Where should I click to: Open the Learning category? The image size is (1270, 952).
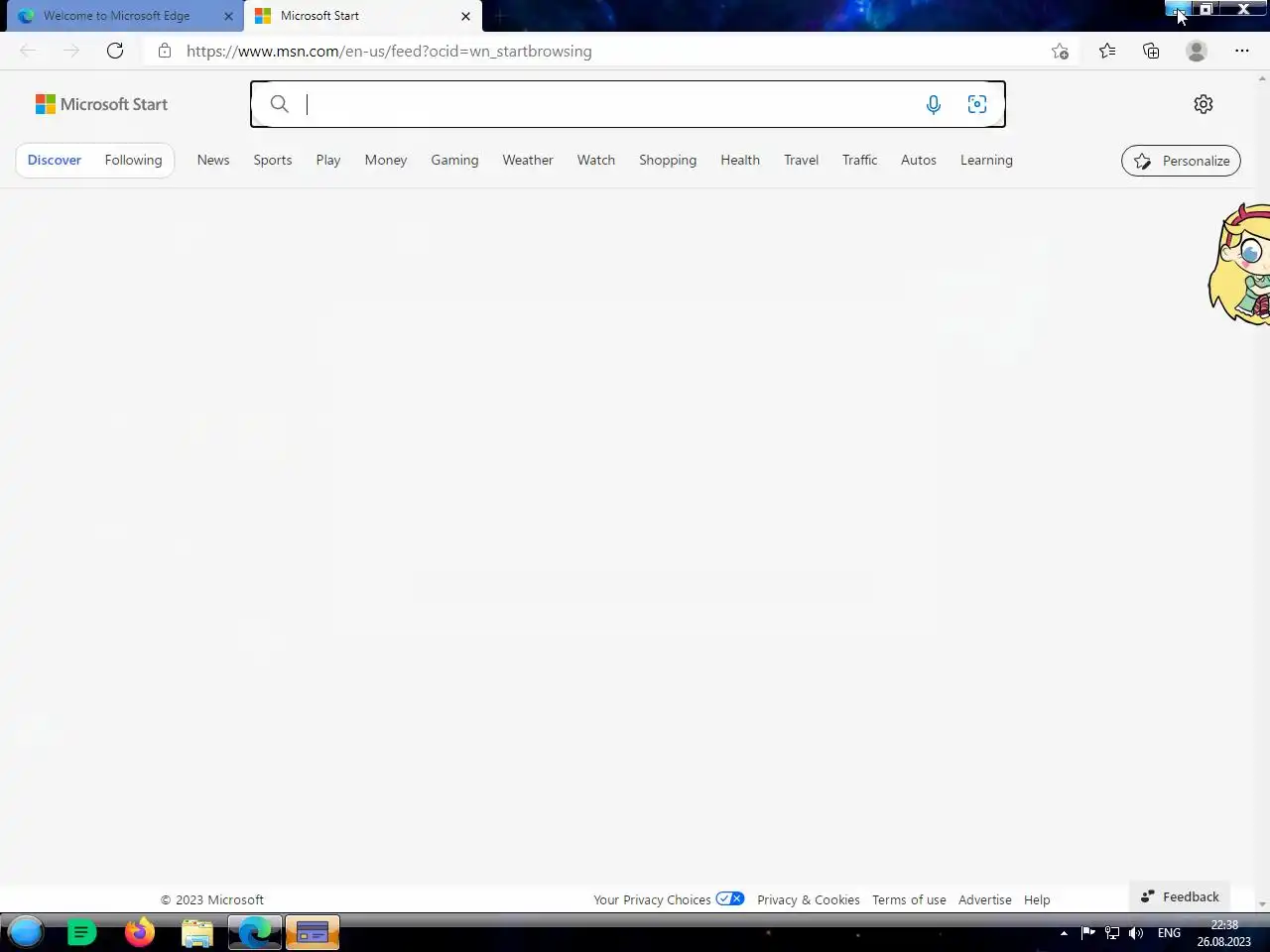point(986,160)
